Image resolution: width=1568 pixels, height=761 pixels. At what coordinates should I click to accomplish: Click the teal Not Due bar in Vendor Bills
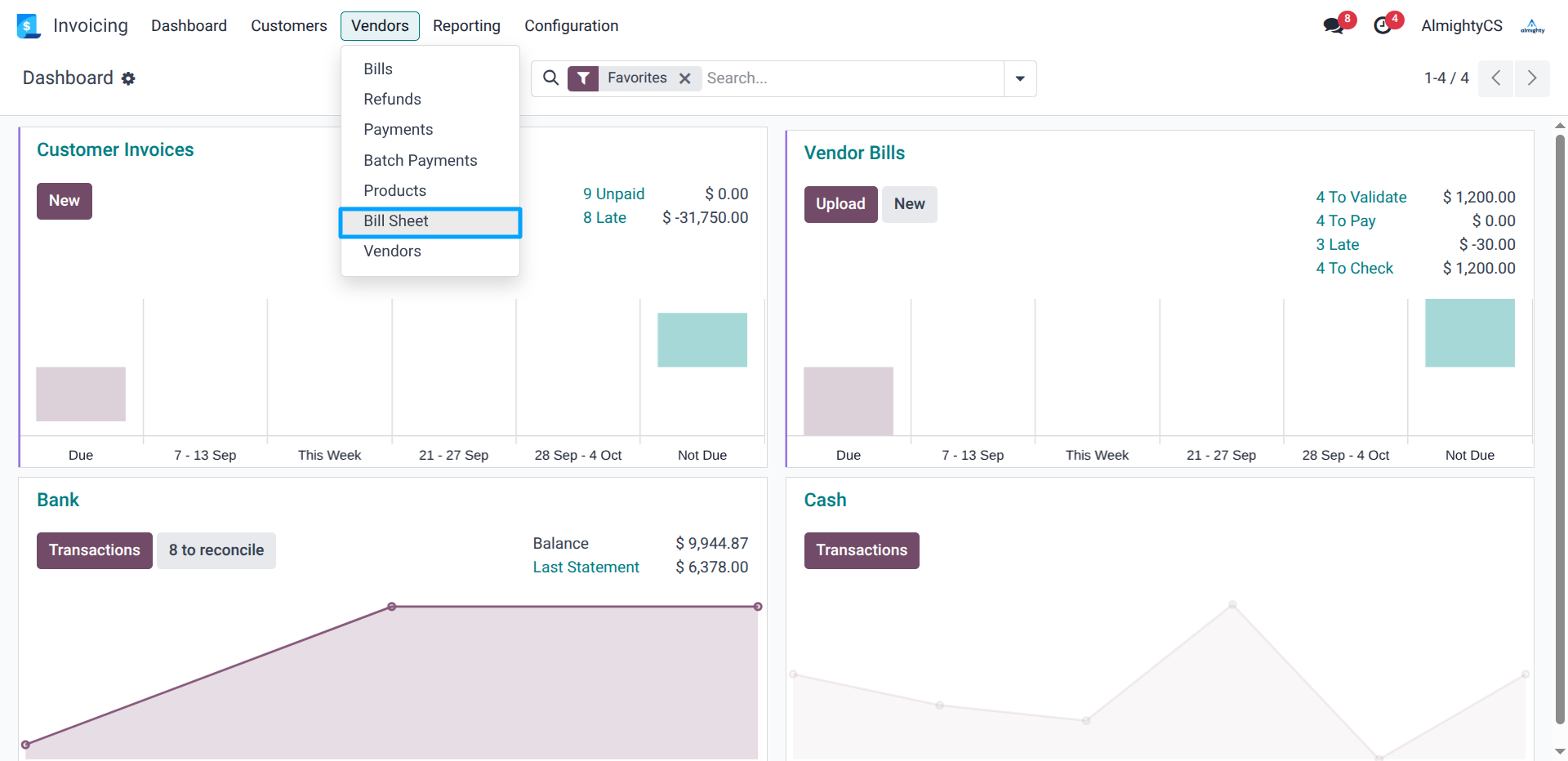point(1469,333)
